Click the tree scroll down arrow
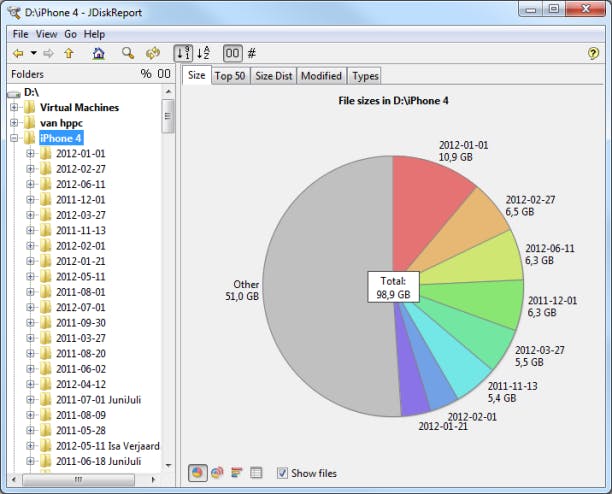This screenshot has width=612, height=494. pyautogui.click(x=168, y=465)
